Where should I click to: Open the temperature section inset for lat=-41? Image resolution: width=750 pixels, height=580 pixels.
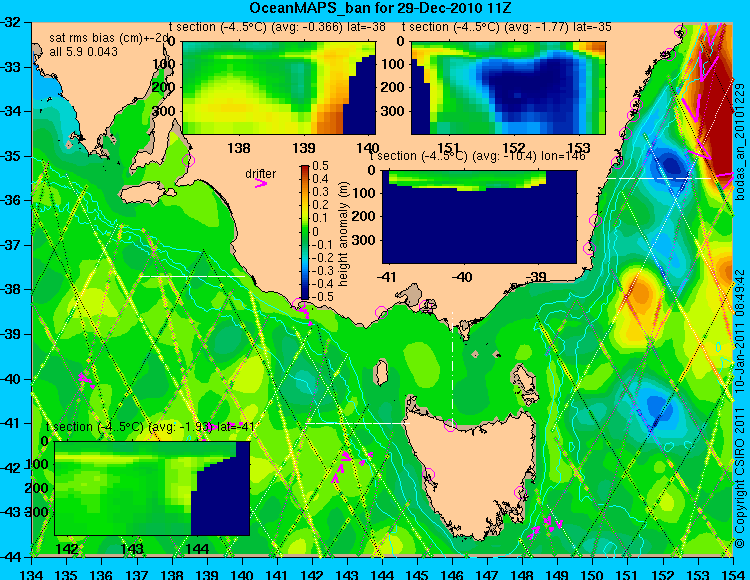point(152,488)
